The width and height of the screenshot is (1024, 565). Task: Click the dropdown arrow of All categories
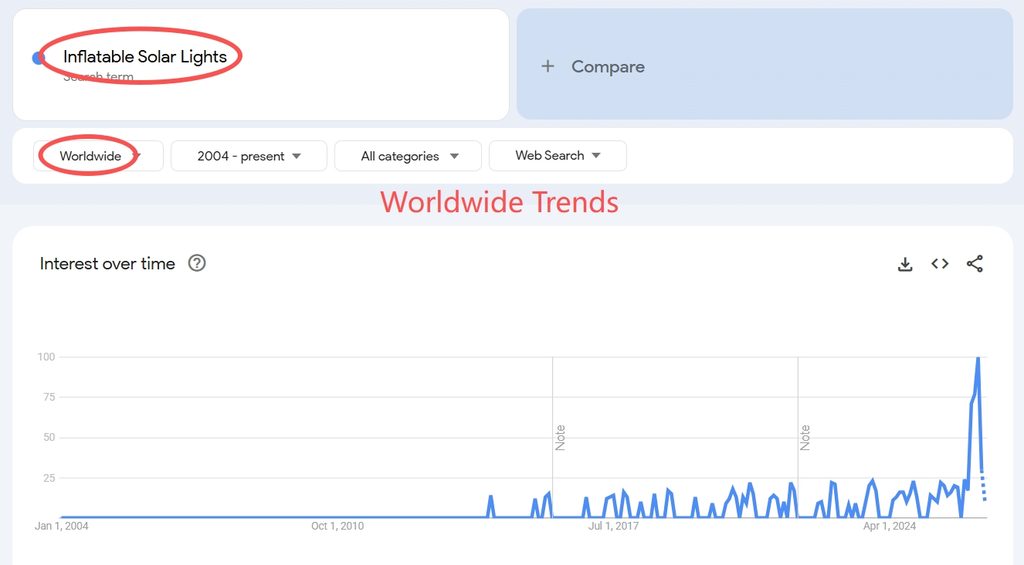pos(455,156)
